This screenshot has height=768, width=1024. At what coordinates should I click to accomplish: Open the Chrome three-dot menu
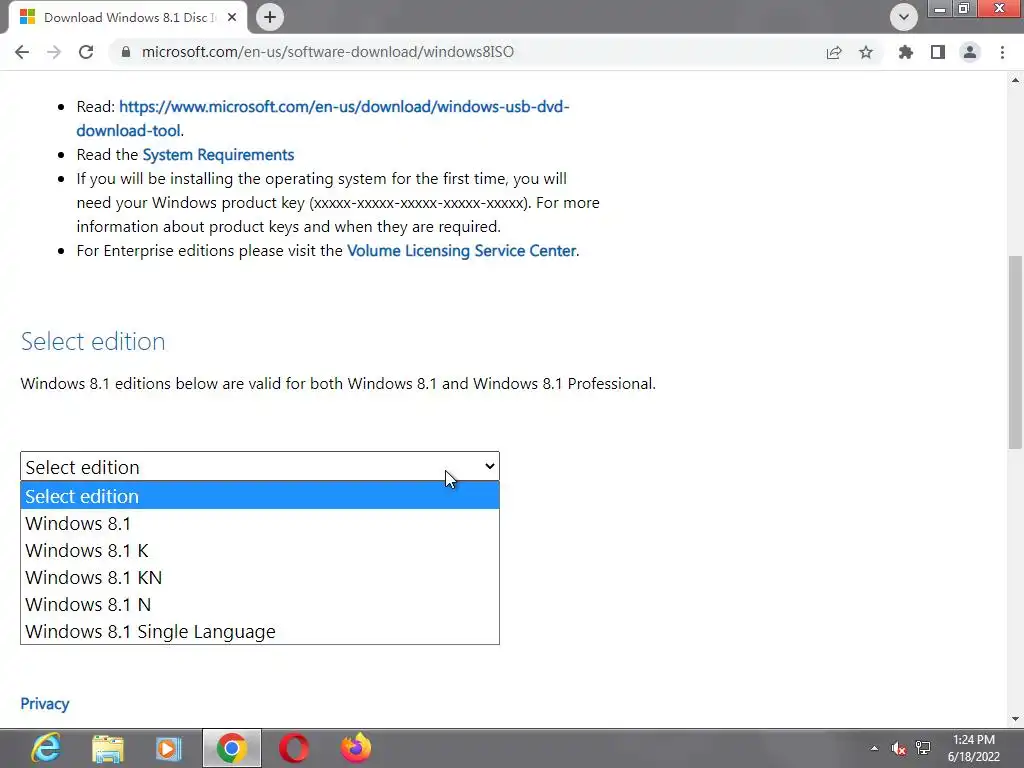(x=1002, y=52)
